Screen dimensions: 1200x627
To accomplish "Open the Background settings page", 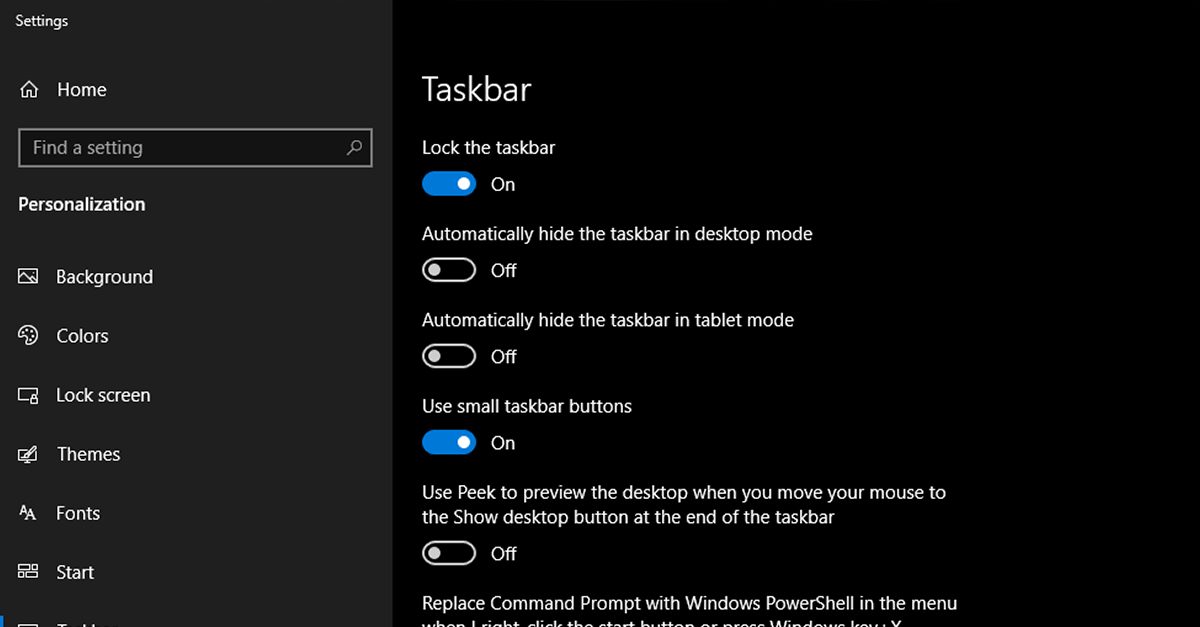I will (104, 277).
